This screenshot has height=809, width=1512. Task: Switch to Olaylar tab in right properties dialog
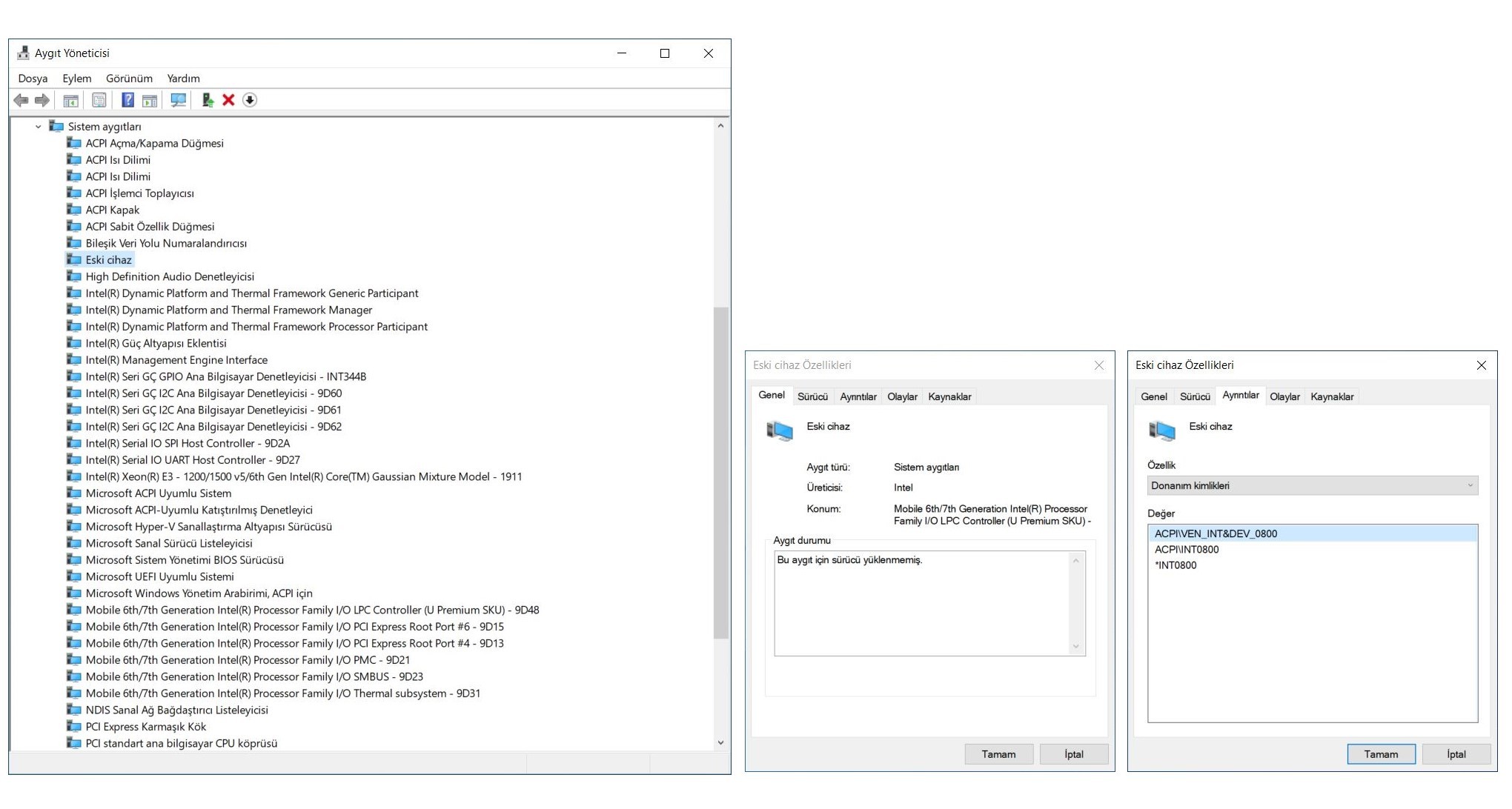(x=1284, y=396)
